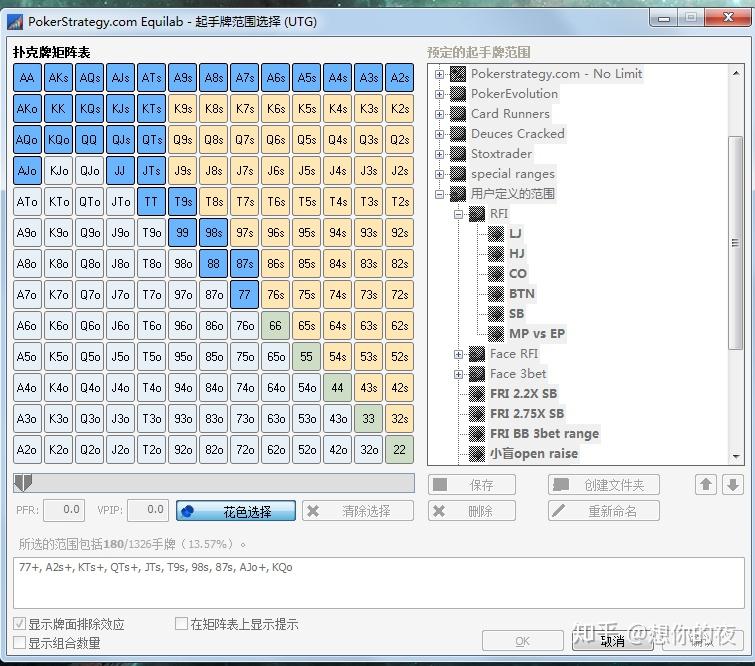
Task: Move selected range up with the arrow button
Action: pos(706,484)
